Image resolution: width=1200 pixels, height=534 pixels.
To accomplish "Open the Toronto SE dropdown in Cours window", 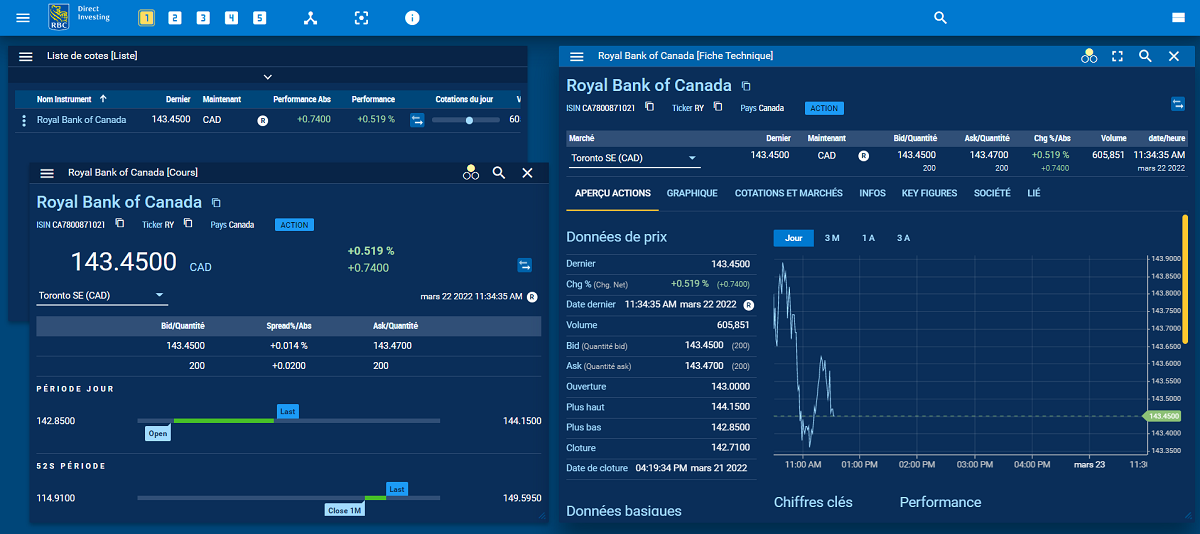I will [x=101, y=296].
